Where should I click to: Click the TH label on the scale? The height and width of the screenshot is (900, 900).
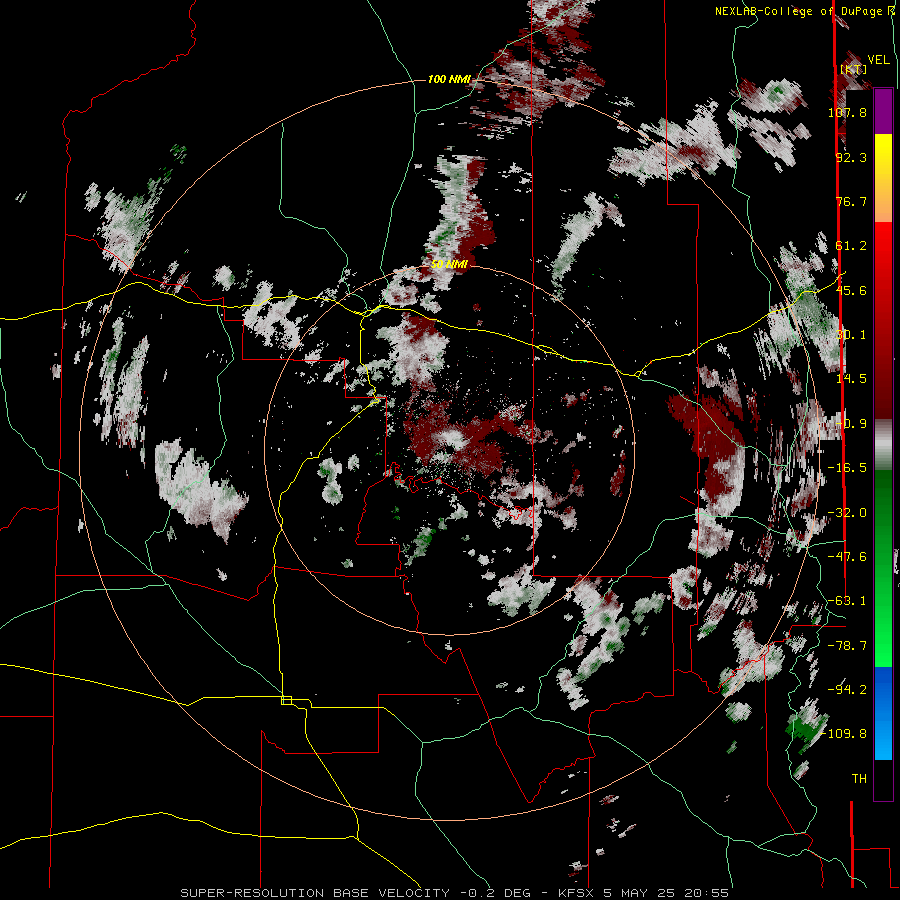[x=859, y=779]
